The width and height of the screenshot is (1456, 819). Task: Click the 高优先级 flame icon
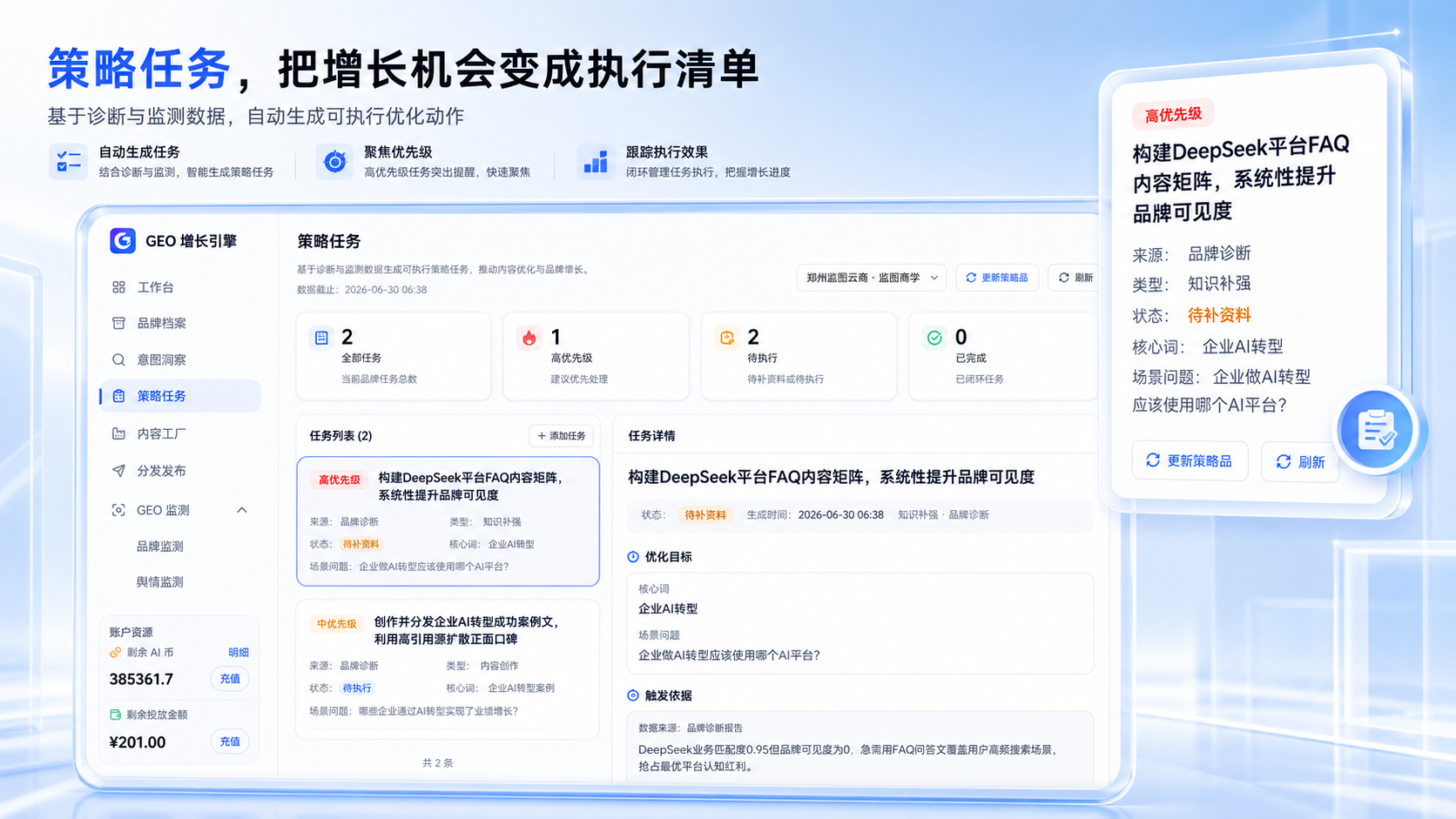click(529, 338)
